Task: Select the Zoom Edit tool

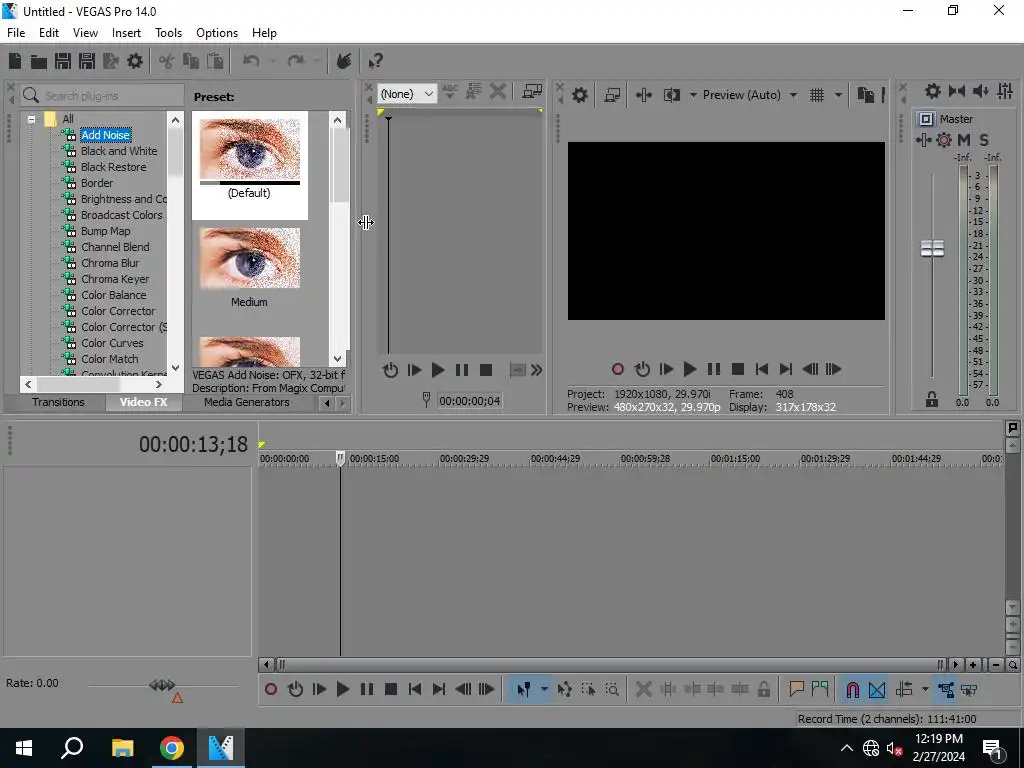Action: coord(612,690)
